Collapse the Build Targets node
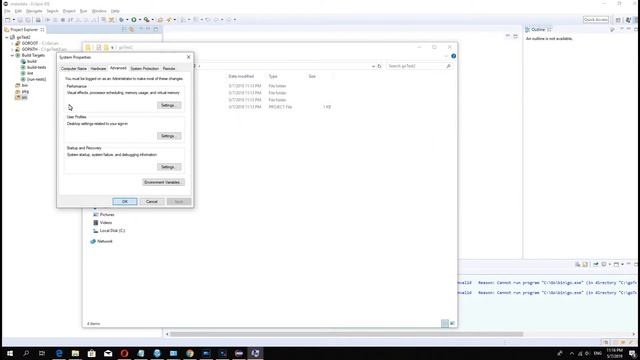 pos(12,55)
